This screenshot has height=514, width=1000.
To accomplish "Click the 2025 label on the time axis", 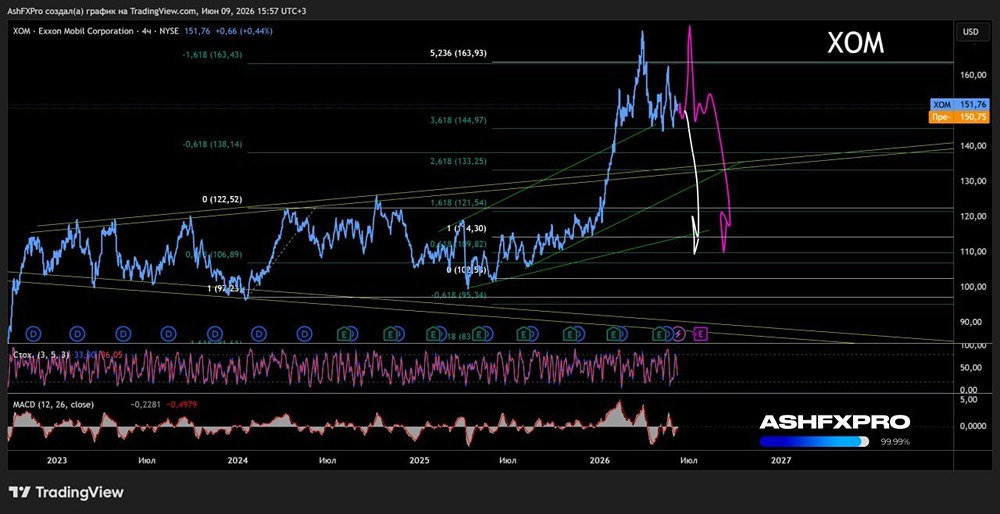I will [419, 460].
